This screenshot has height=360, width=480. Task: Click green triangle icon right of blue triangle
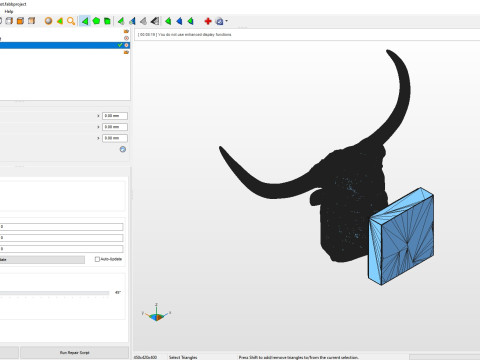pyautogui.click(x=190, y=21)
